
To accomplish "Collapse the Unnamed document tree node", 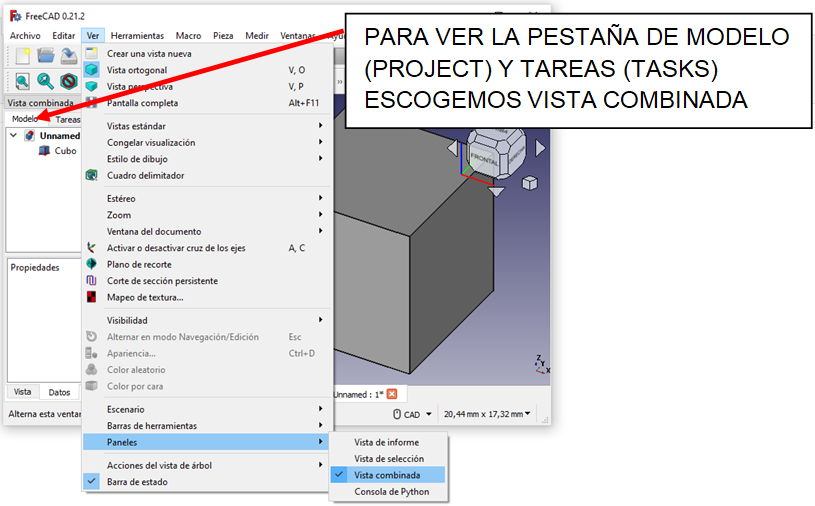I will (x=13, y=136).
